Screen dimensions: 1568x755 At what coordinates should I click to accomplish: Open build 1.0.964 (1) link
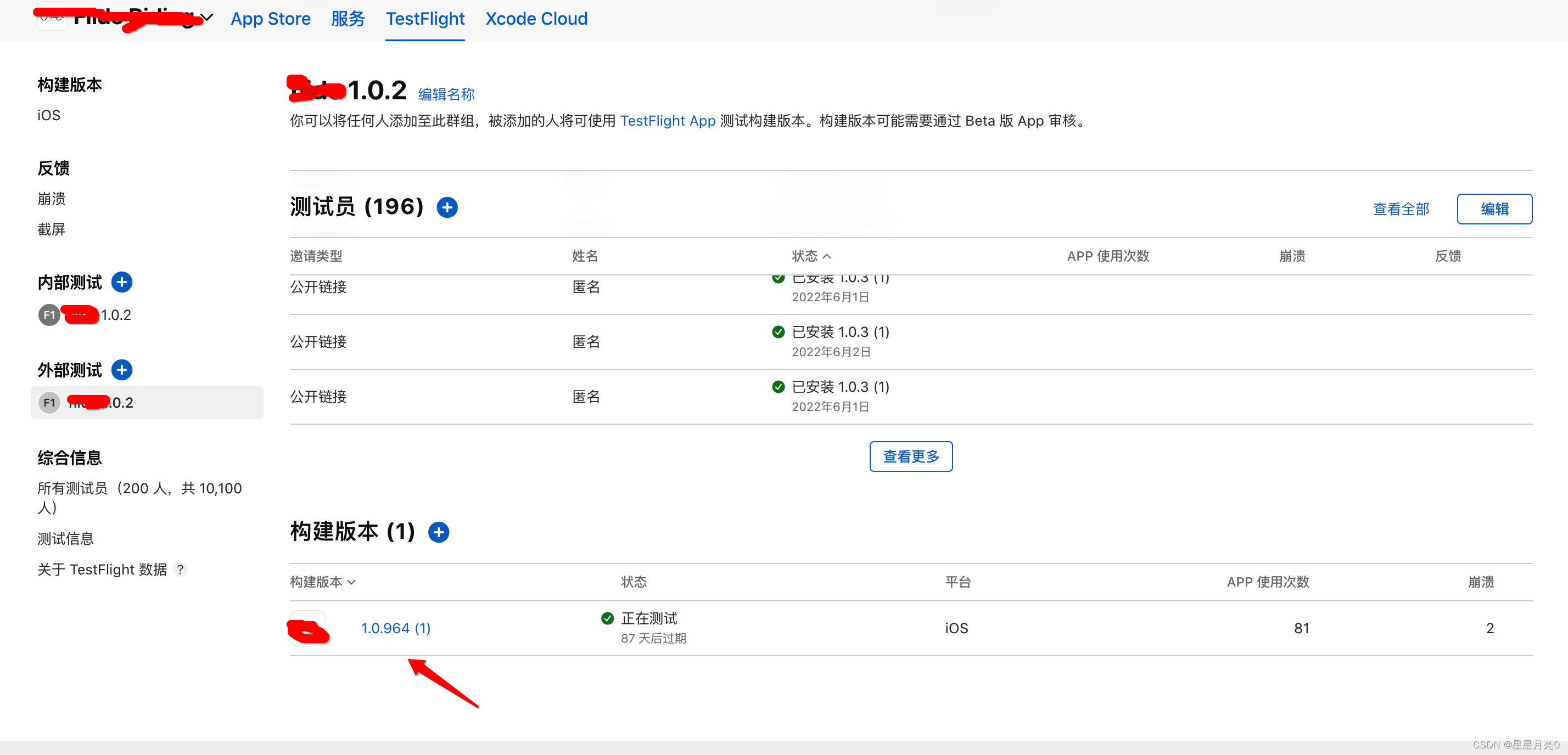396,628
